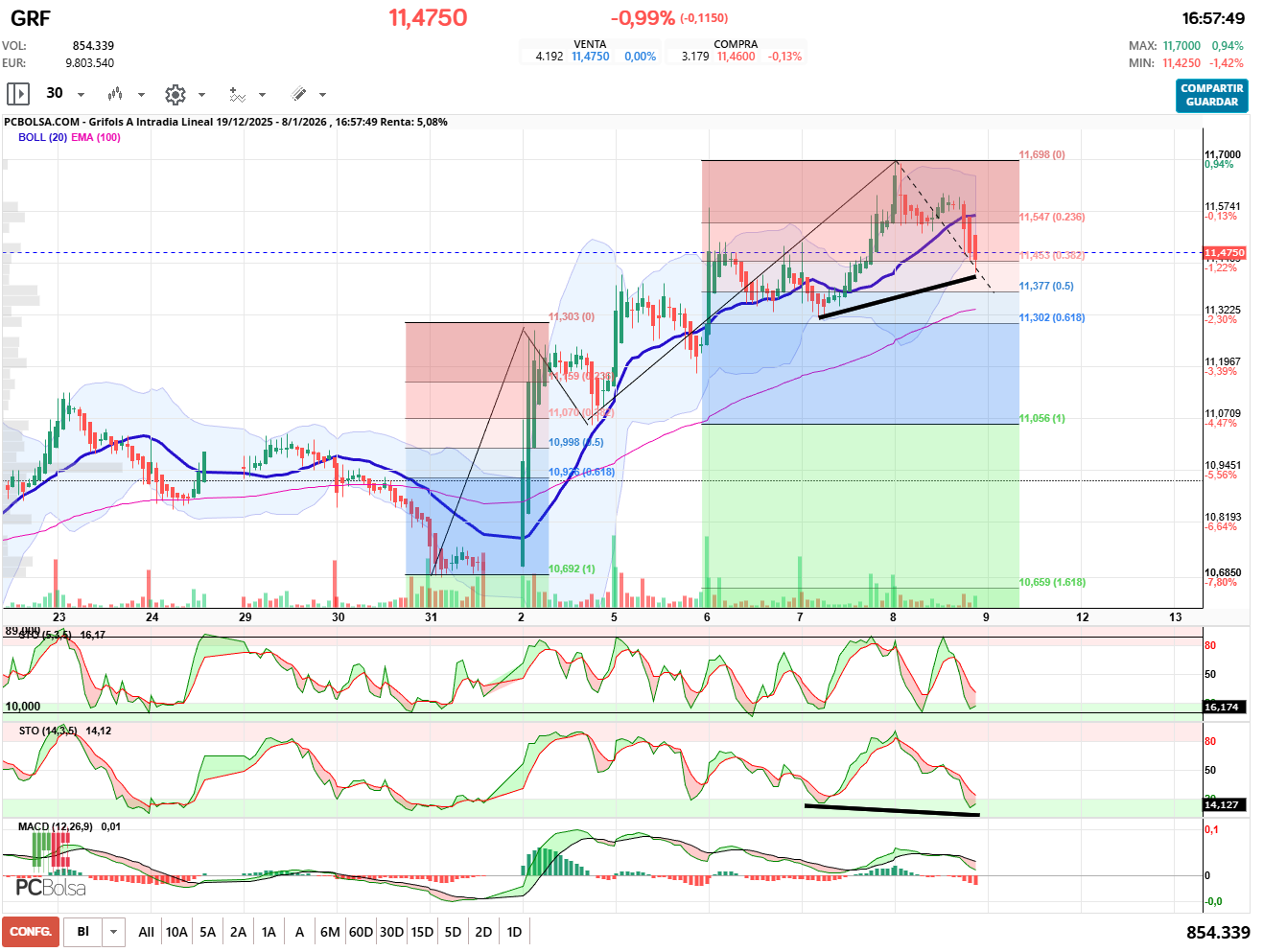1263x952 pixels.
Task: Select the 1D time range
Action: 514,932
